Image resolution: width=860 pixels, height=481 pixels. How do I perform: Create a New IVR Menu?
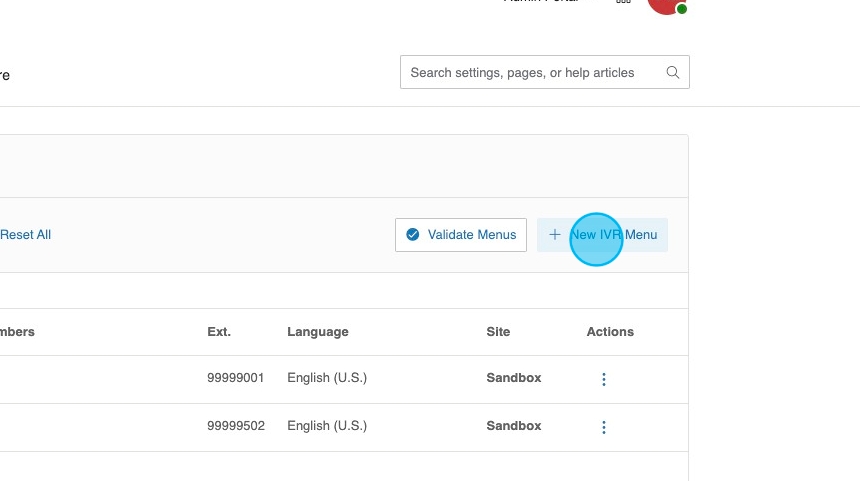pos(603,235)
